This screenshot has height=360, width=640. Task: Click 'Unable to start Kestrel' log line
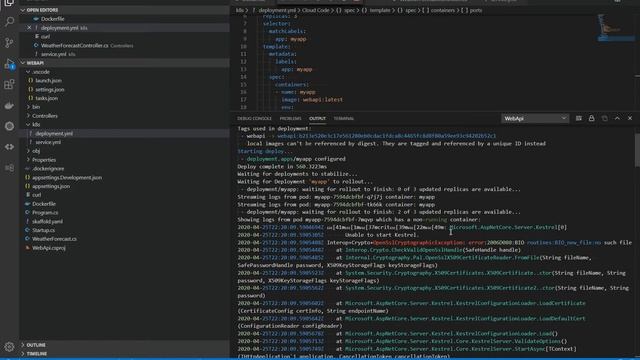click(381, 235)
